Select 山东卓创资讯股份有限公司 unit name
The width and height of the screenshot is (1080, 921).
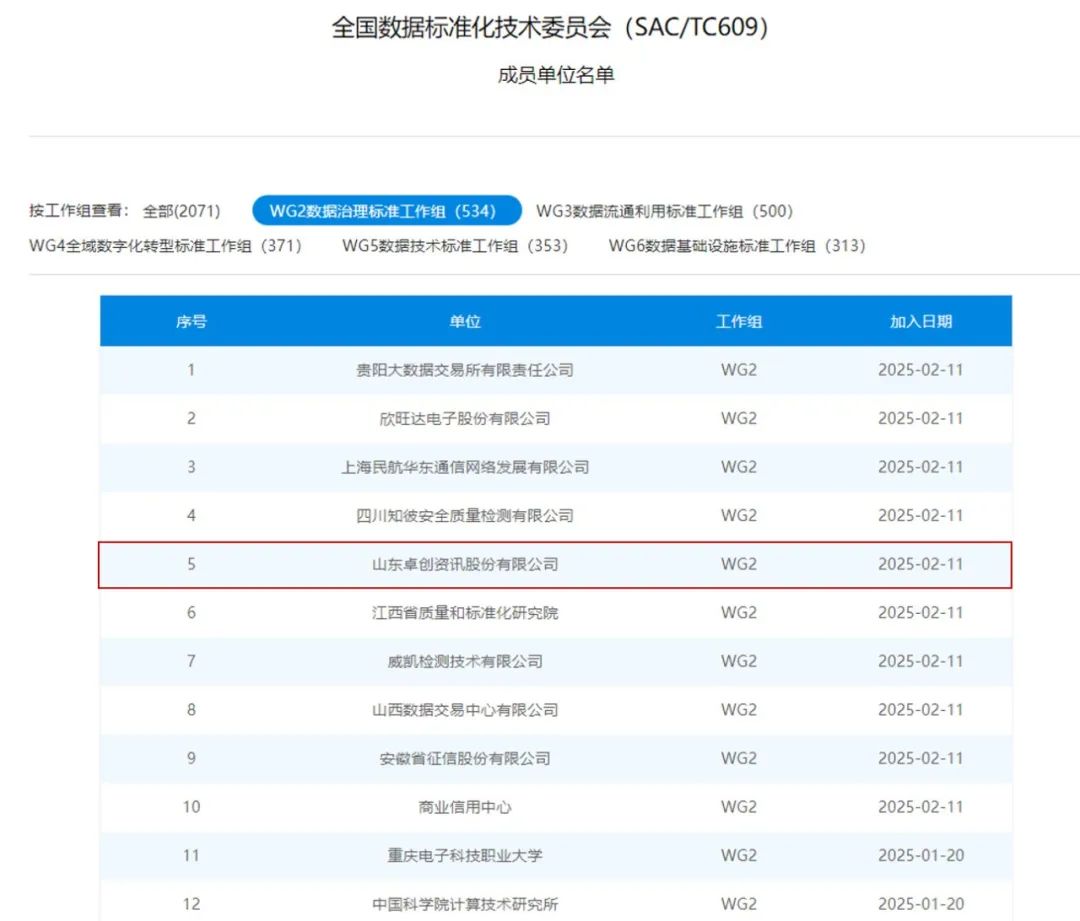click(465, 564)
